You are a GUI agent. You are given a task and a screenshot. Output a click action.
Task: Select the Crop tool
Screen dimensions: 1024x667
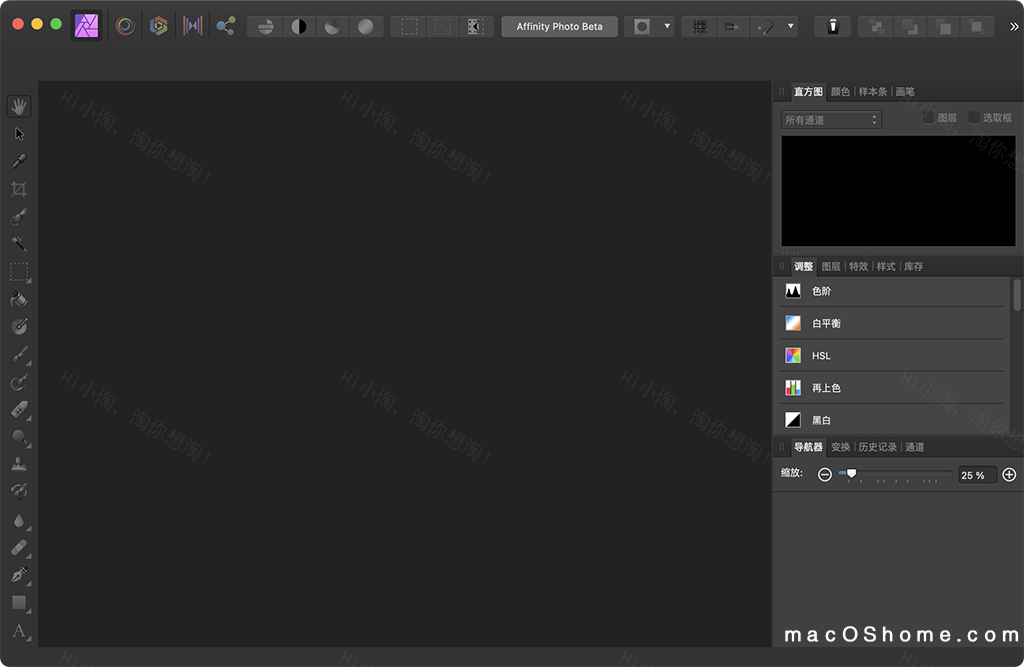coord(18,189)
